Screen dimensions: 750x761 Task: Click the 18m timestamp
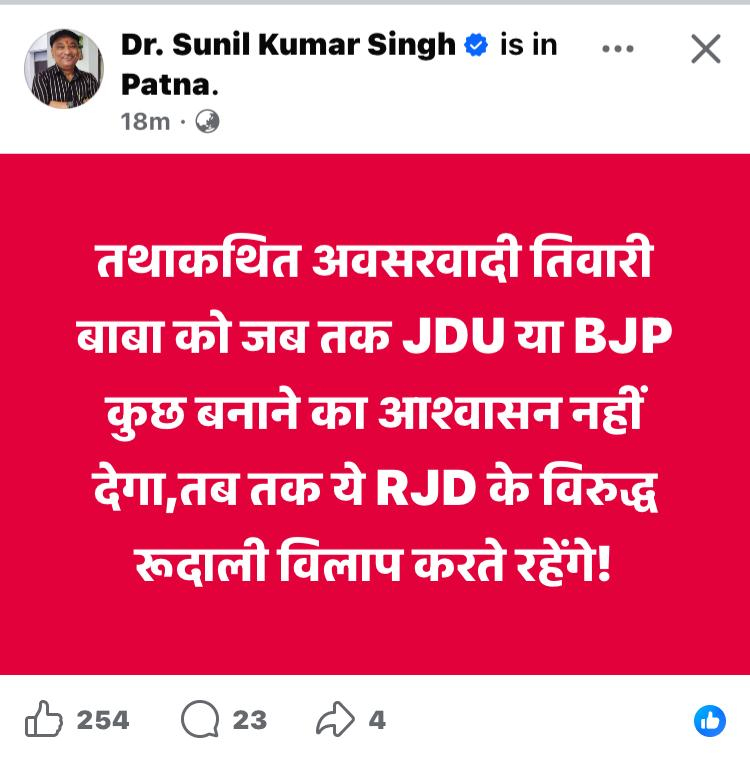145,122
